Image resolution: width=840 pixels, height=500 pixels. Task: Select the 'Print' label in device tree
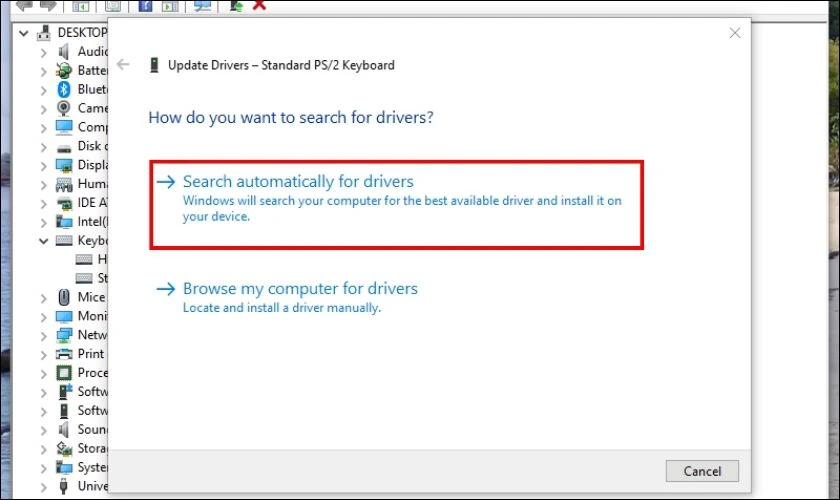click(x=91, y=354)
